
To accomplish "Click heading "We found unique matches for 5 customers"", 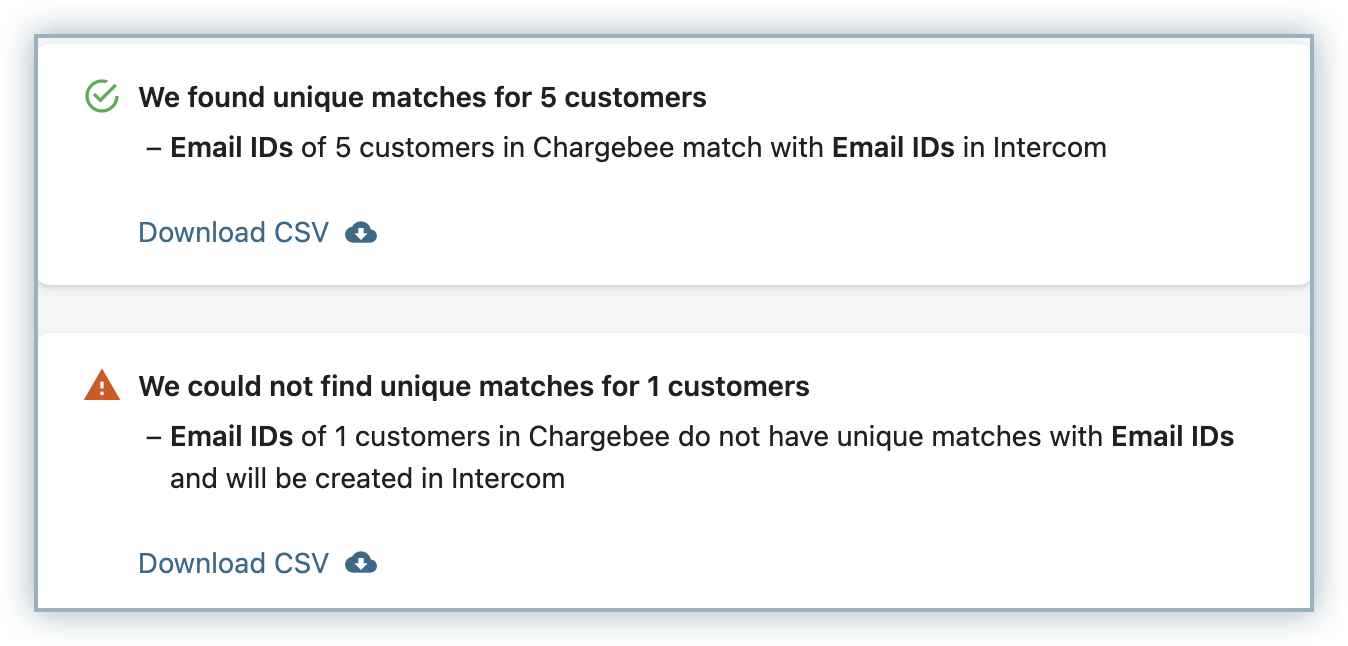I will tap(422, 97).
